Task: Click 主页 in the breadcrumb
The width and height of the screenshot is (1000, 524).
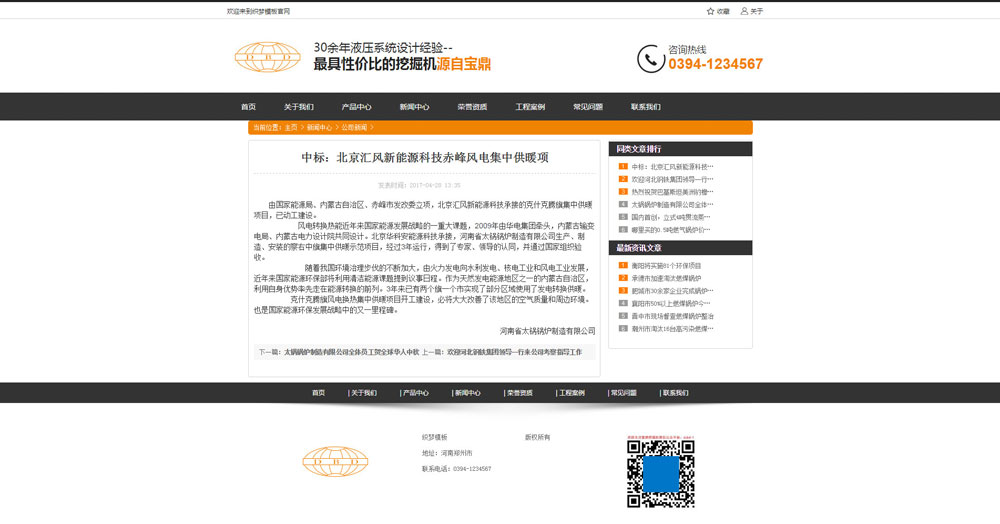Action: click(x=291, y=127)
